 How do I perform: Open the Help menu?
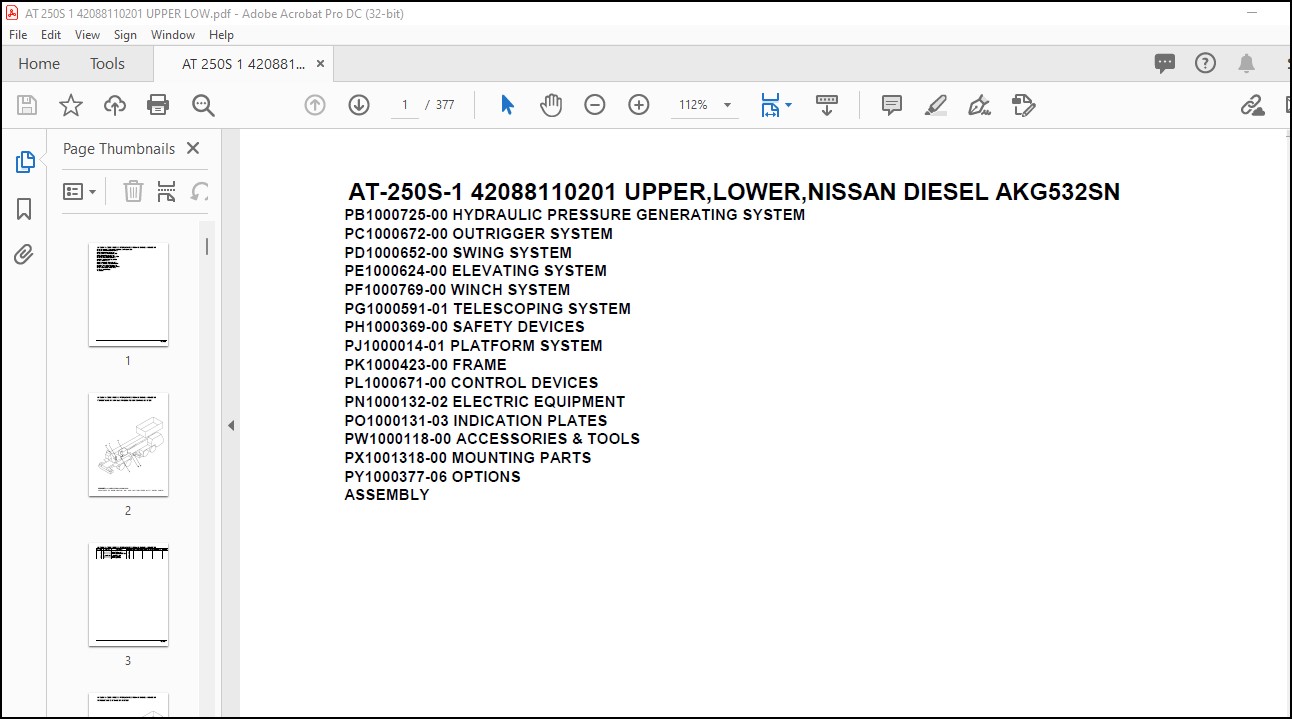pyautogui.click(x=221, y=35)
